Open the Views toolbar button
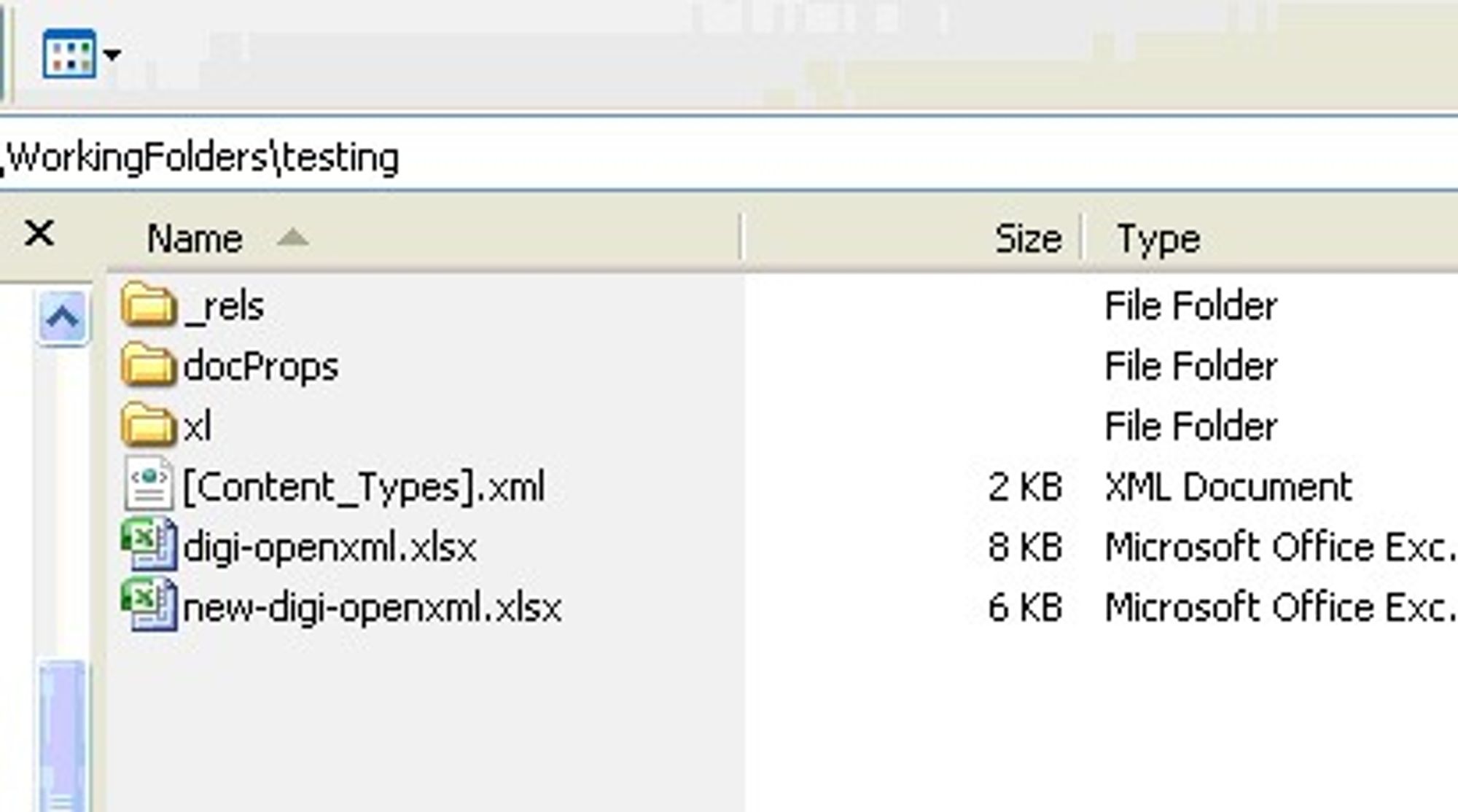This screenshot has width=1458, height=812. pyautogui.click(x=69, y=53)
